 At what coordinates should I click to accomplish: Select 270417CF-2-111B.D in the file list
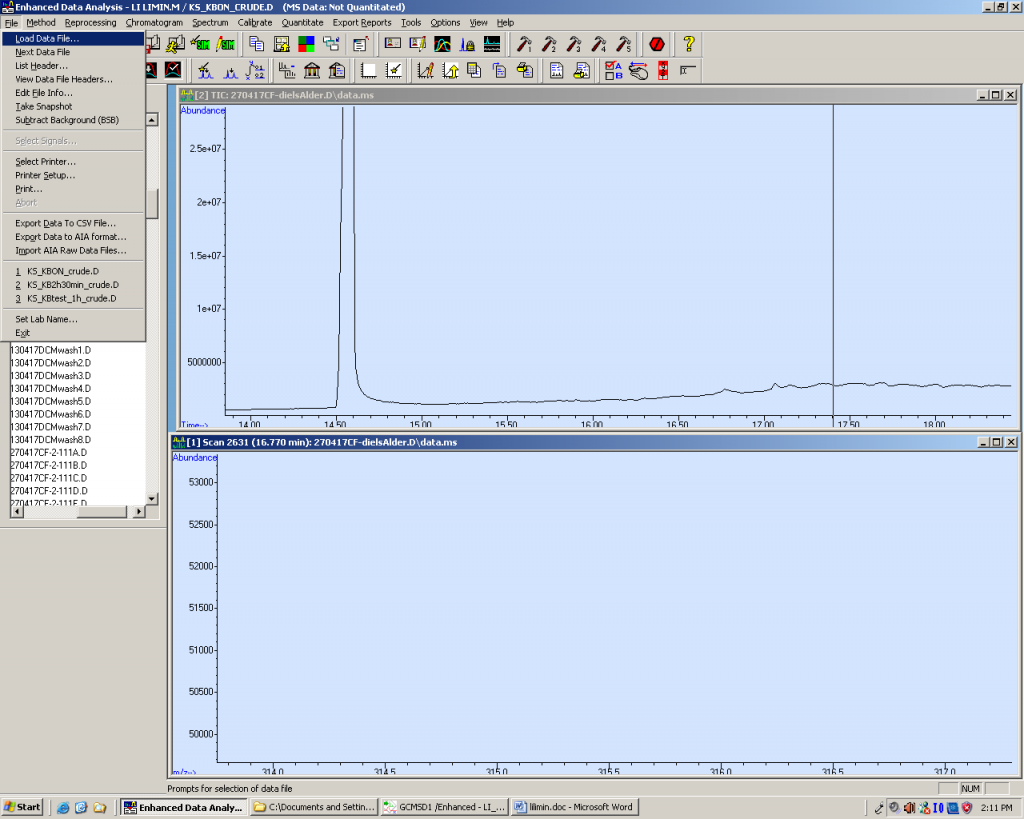48,465
